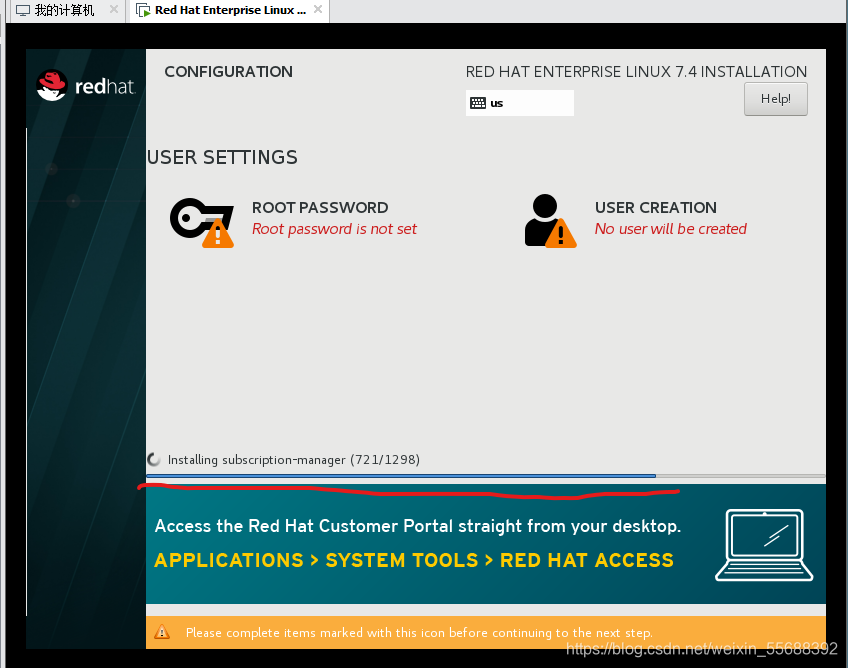Click warning triangle in orange notice bar

coord(162,632)
